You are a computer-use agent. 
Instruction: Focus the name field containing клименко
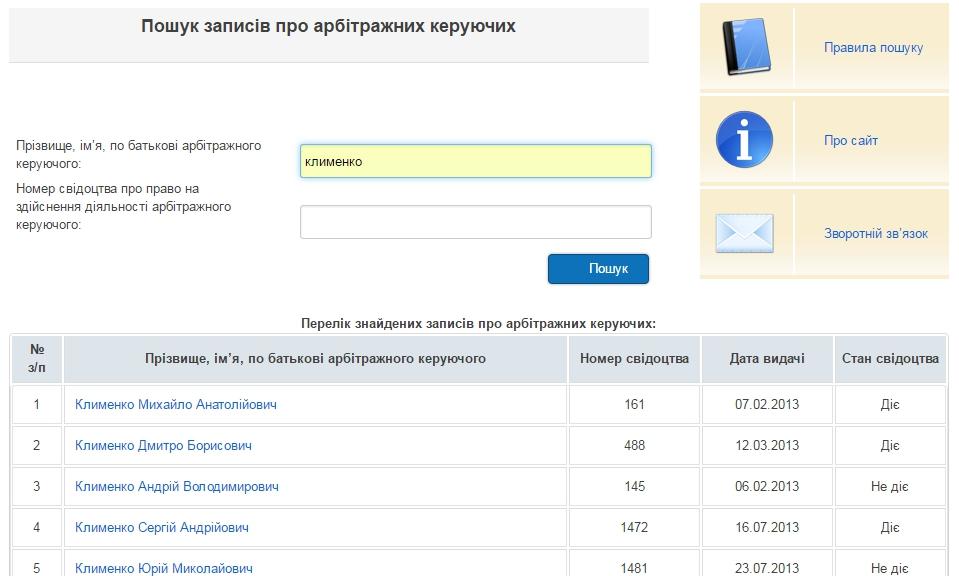(475, 161)
